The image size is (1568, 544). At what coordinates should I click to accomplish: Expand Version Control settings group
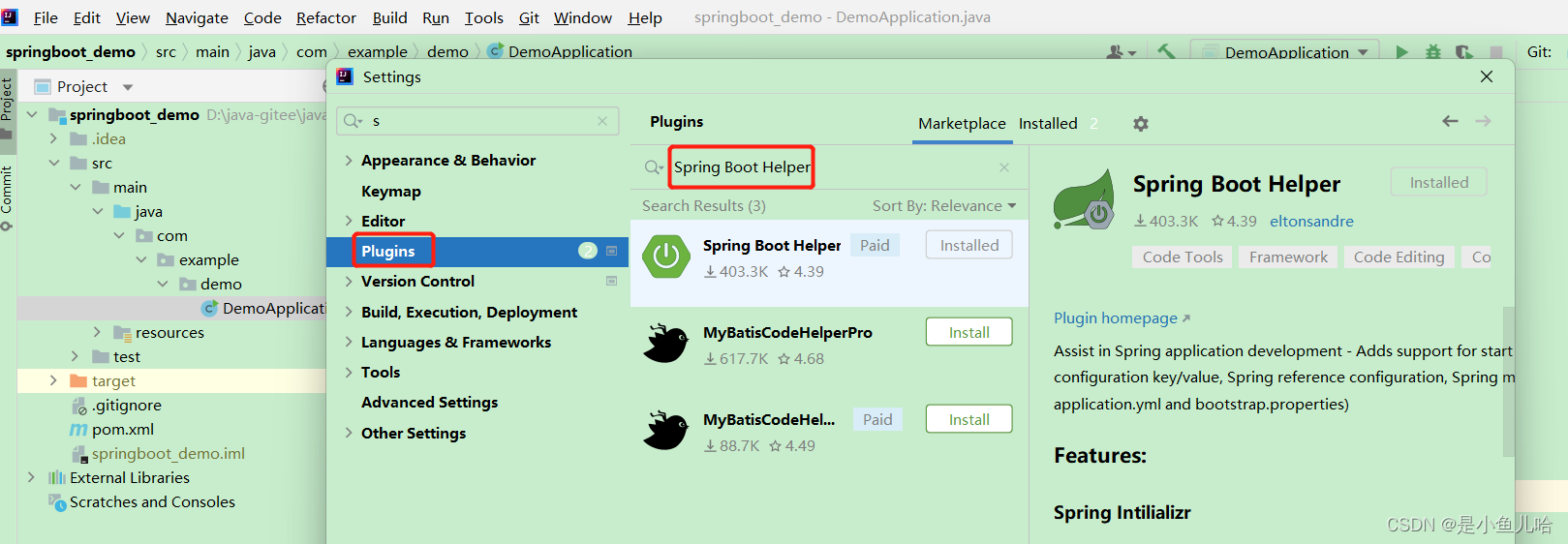pos(349,281)
